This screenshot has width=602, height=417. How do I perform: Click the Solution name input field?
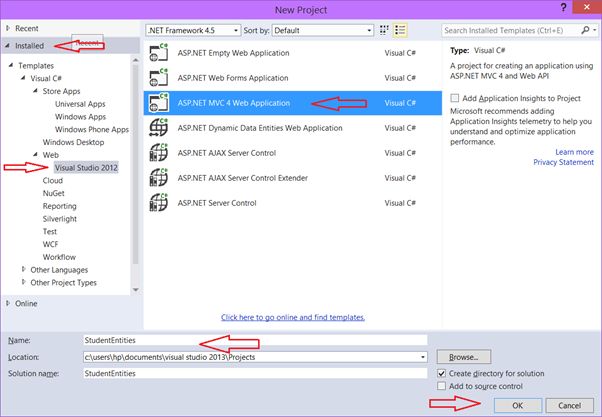(x=255, y=373)
